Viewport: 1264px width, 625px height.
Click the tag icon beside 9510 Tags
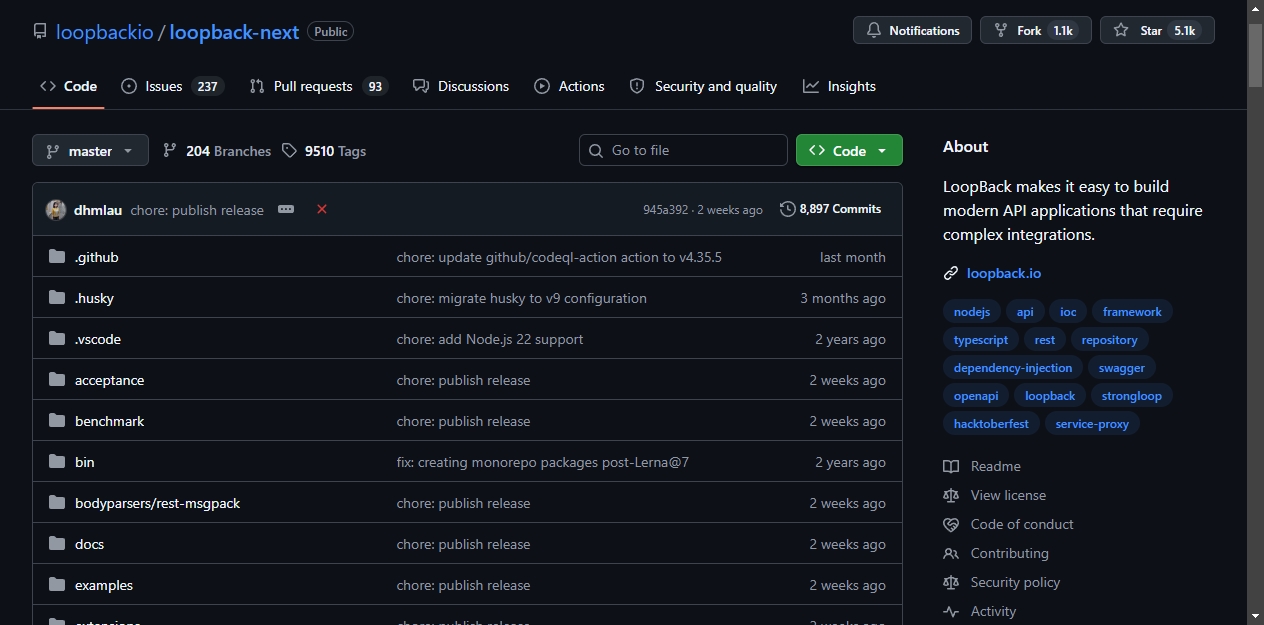(289, 150)
